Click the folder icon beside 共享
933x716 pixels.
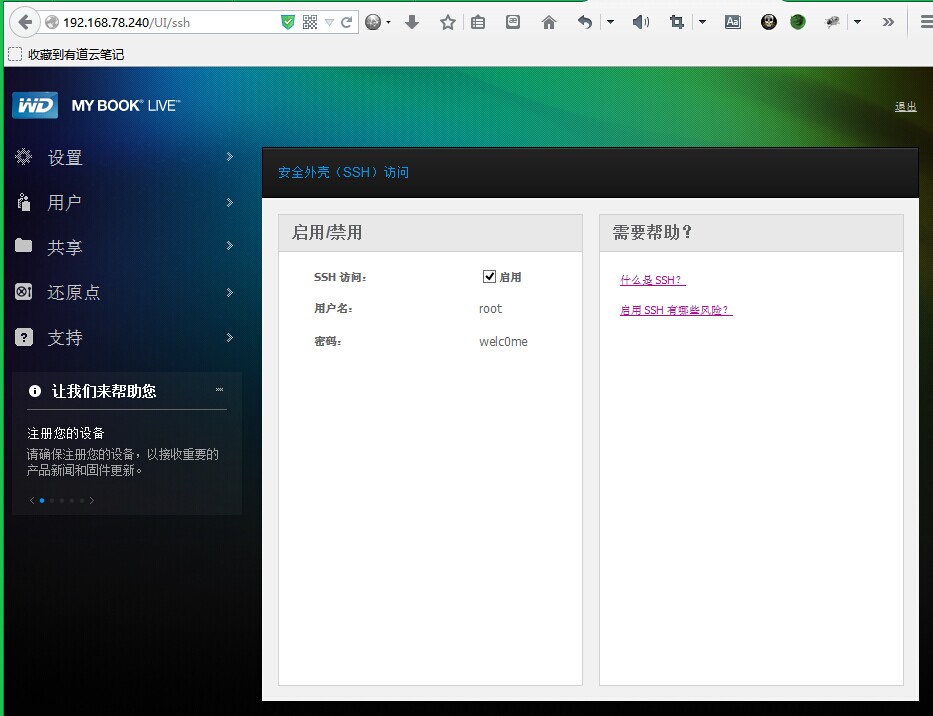[x=23, y=245]
